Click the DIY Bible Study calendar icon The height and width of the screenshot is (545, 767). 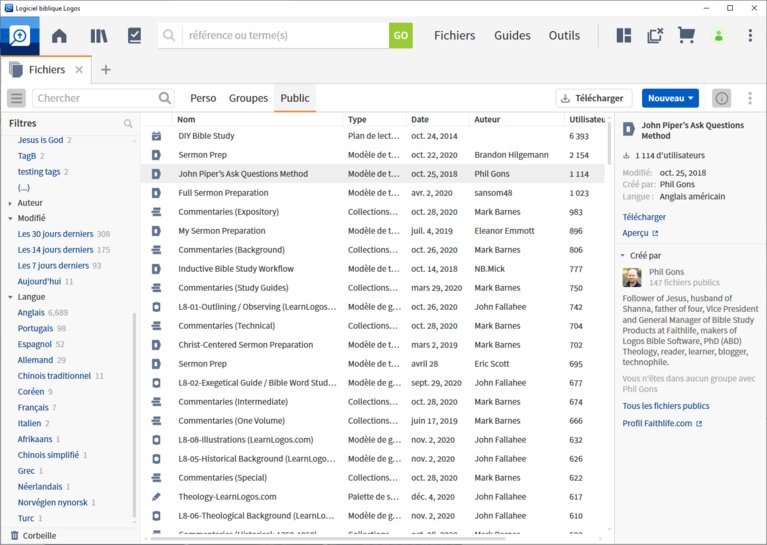tap(156, 136)
